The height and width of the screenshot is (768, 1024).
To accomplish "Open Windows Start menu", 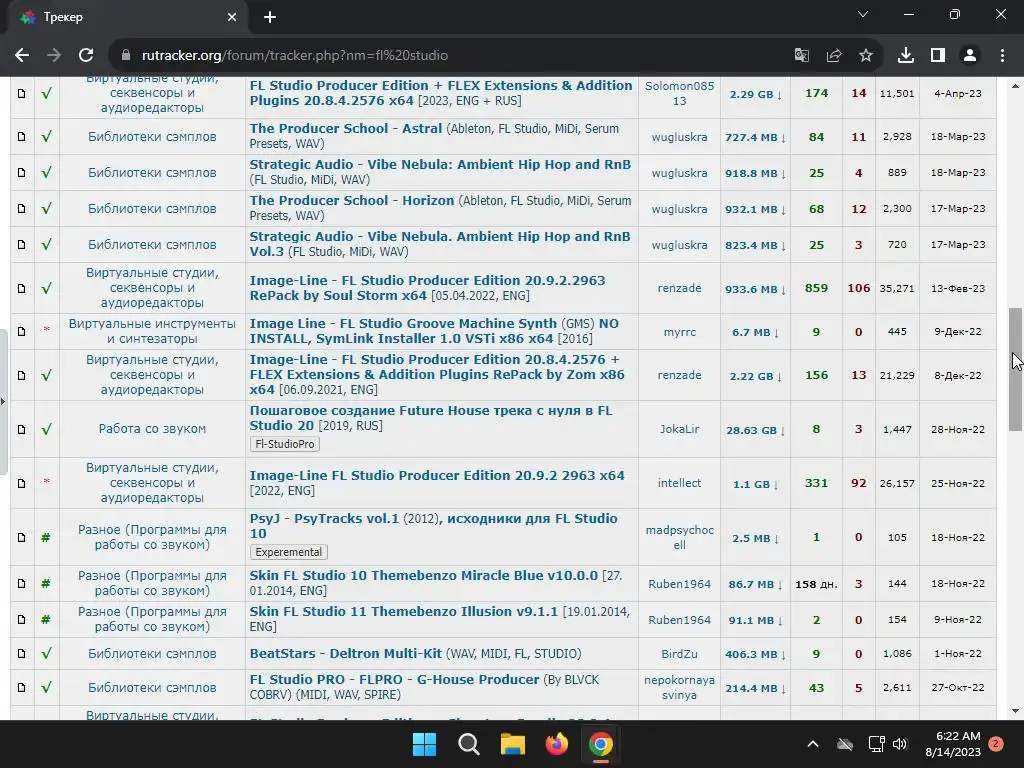I will coord(424,744).
